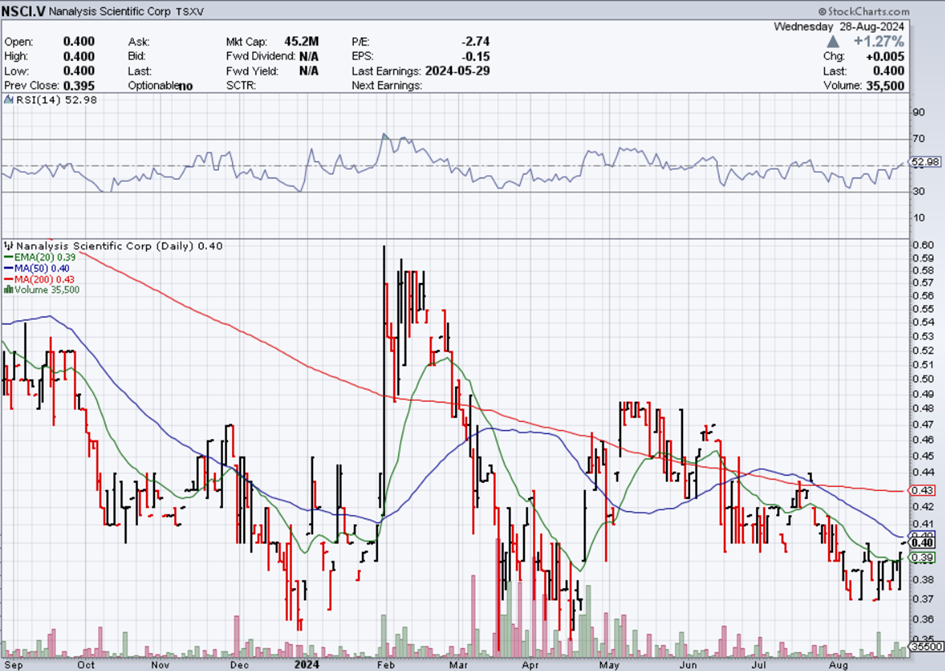Click the Feb month label
The height and width of the screenshot is (671, 945).
click(x=385, y=665)
